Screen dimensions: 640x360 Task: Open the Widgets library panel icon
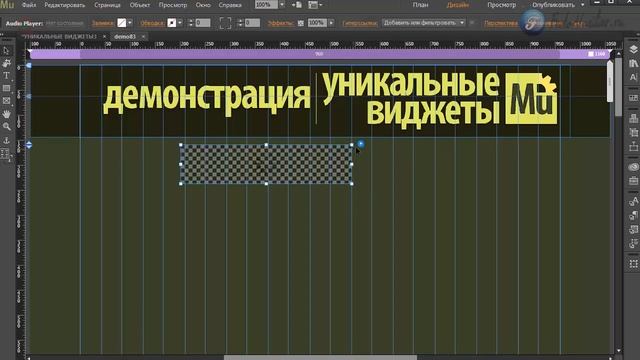pyautogui.click(x=633, y=119)
